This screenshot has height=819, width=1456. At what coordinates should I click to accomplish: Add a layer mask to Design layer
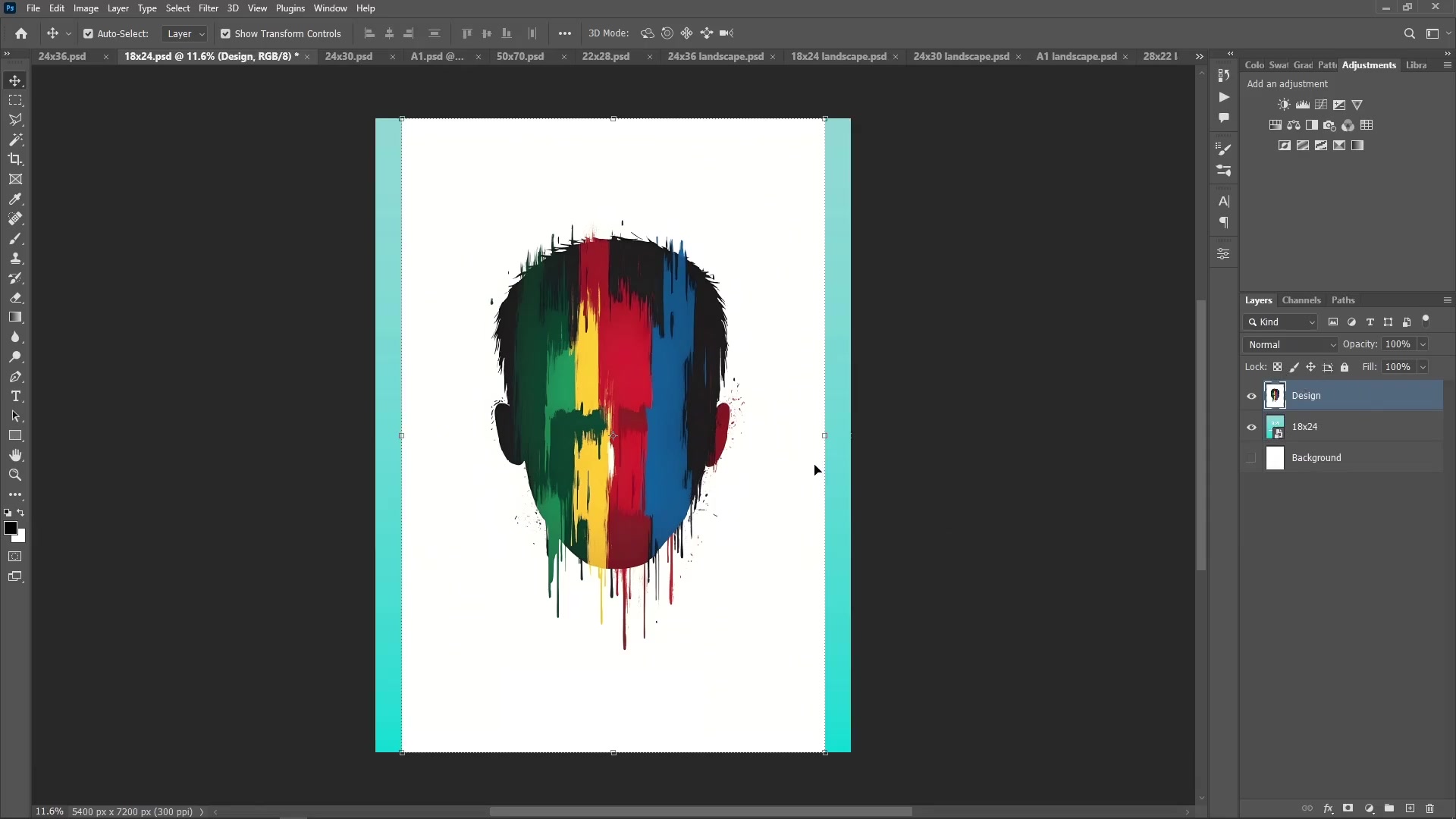[1349, 809]
